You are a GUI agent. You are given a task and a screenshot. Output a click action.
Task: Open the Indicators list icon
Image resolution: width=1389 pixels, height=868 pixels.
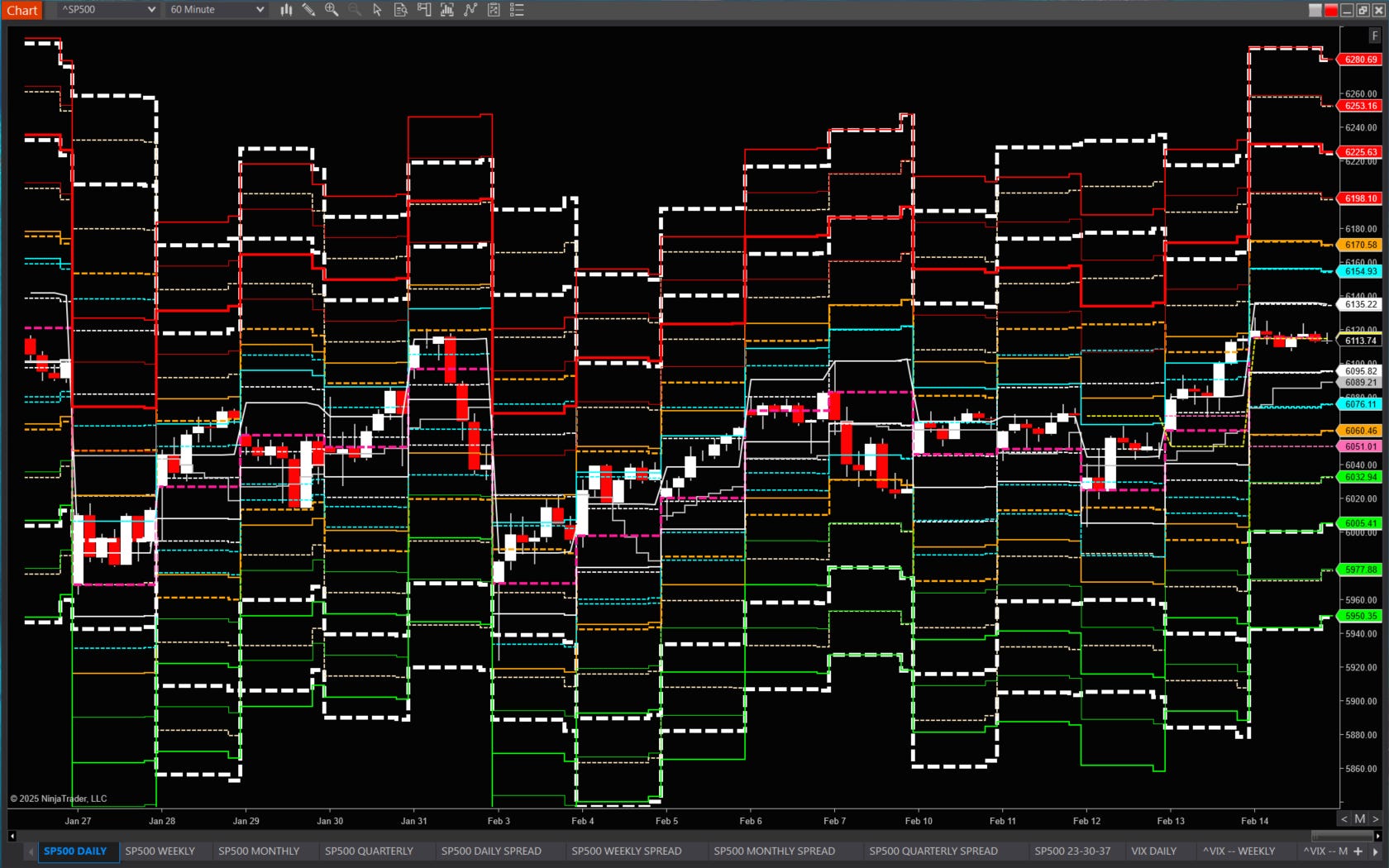tap(518, 10)
